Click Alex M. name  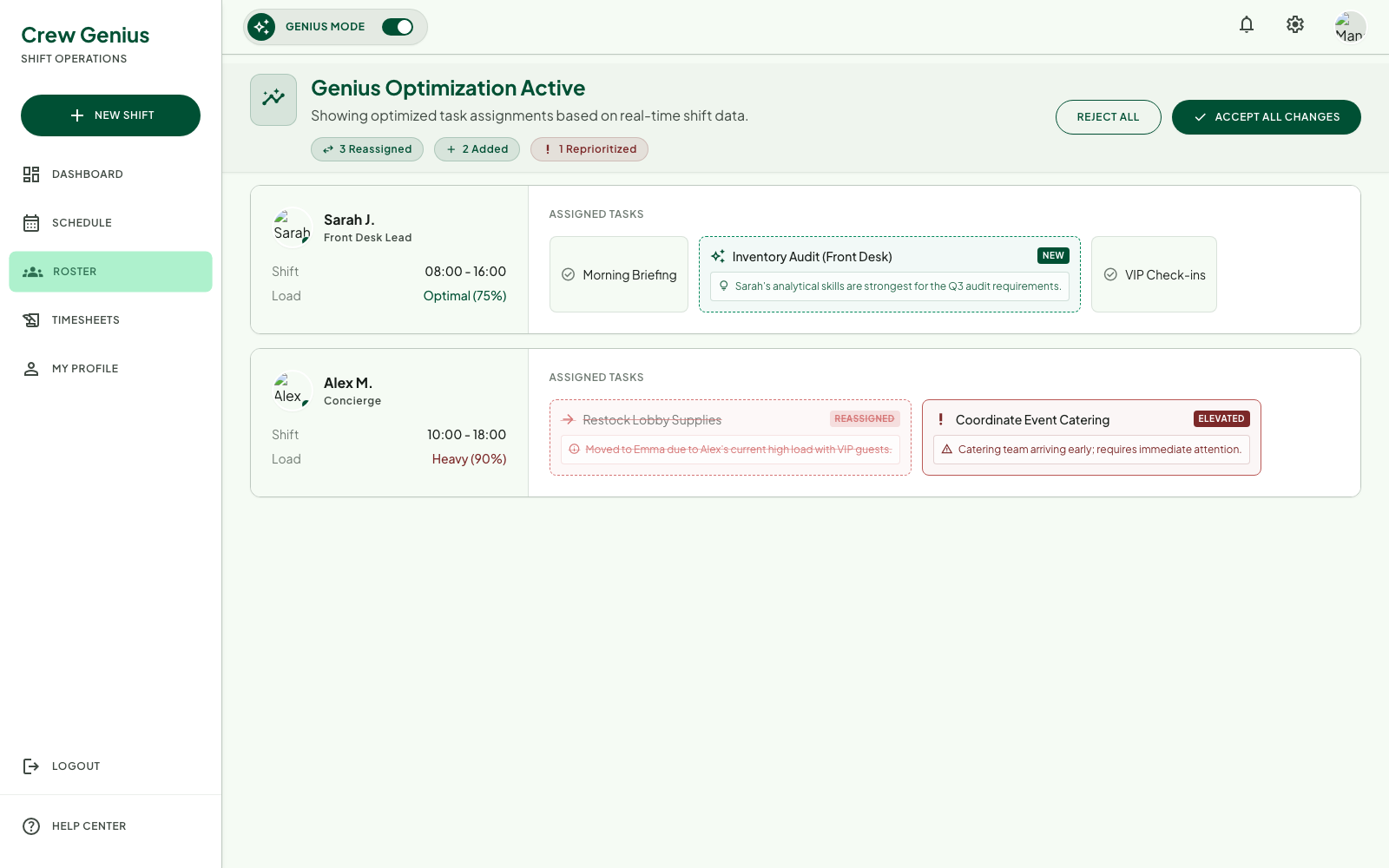(348, 383)
